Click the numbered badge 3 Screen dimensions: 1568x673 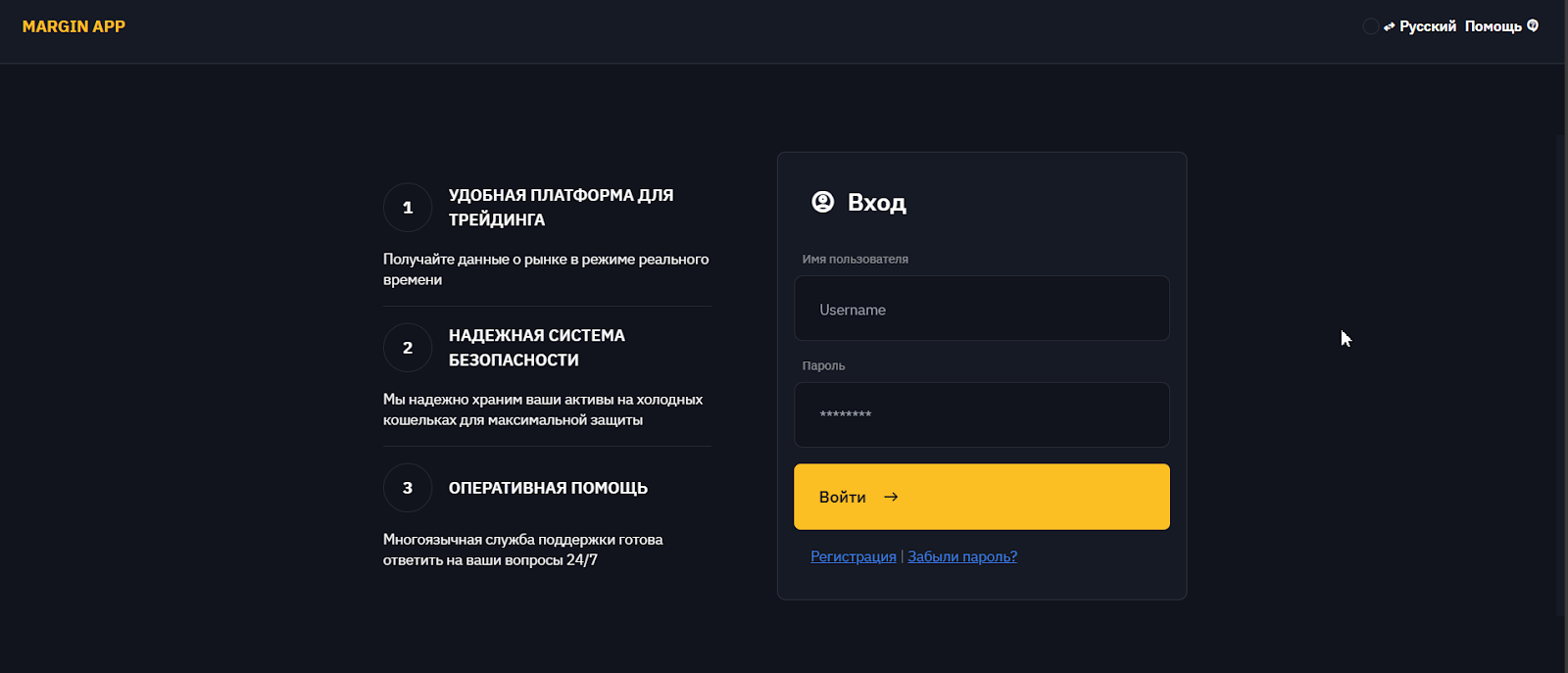pos(407,487)
